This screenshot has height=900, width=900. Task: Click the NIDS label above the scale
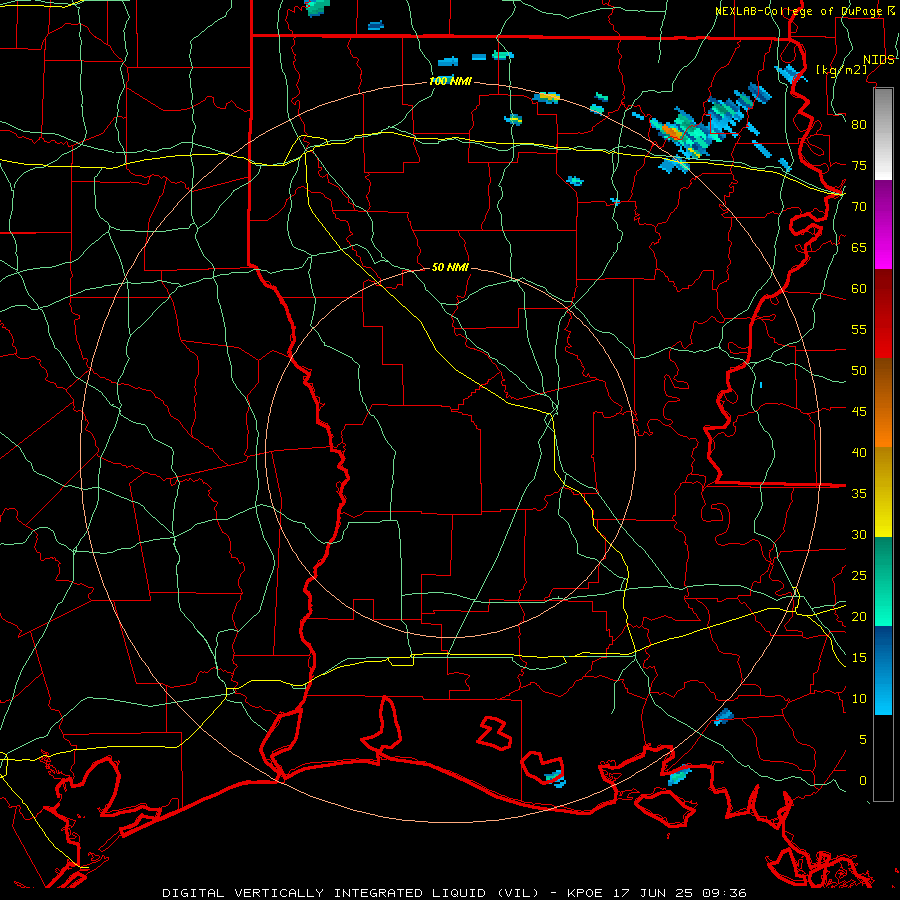coord(878,60)
